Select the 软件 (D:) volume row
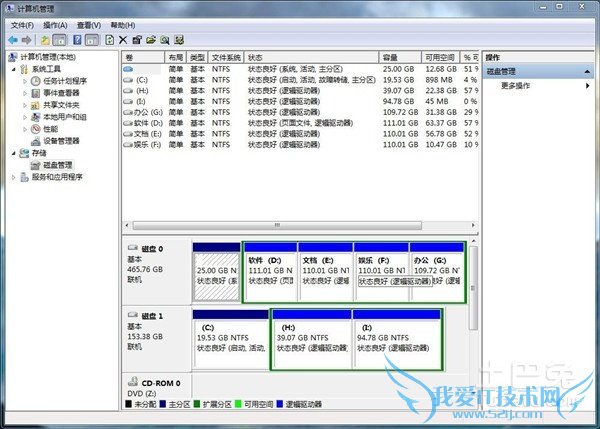The width and height of the screenshot is (600, 429). (x=300, y=123)
